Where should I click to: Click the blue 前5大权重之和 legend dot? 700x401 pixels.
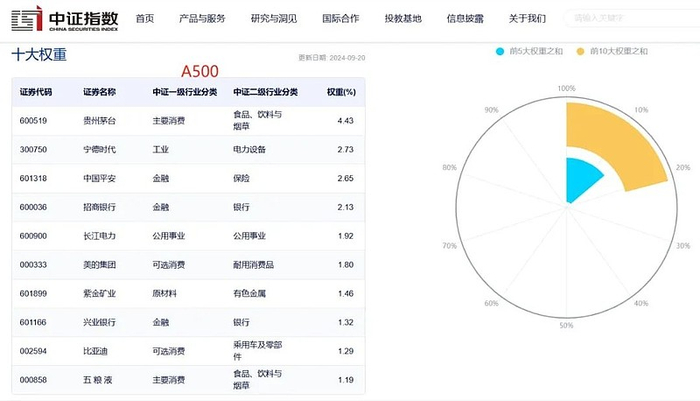pos(501,49)
